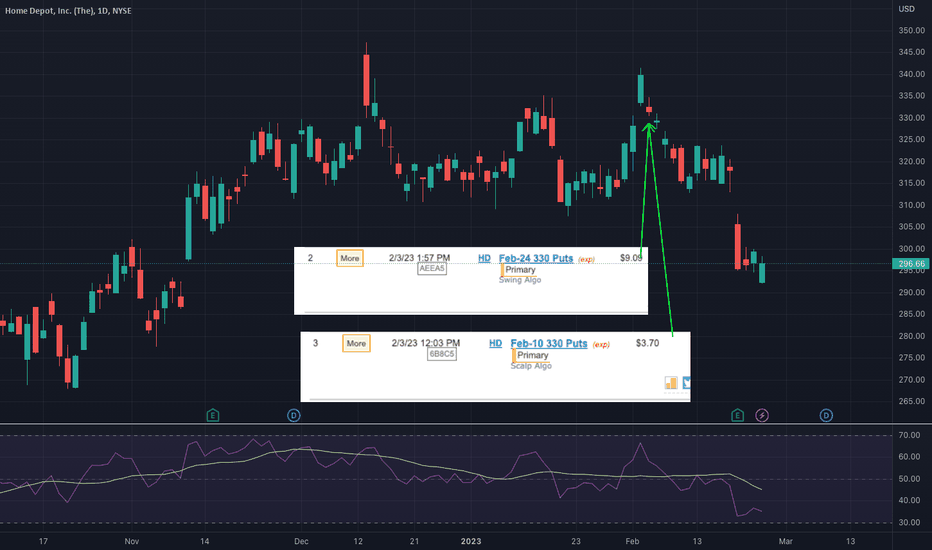This screenshot has height=550, width=932.
Task: Click the 30.00 RSI axis label
Action: click(909, 523)
